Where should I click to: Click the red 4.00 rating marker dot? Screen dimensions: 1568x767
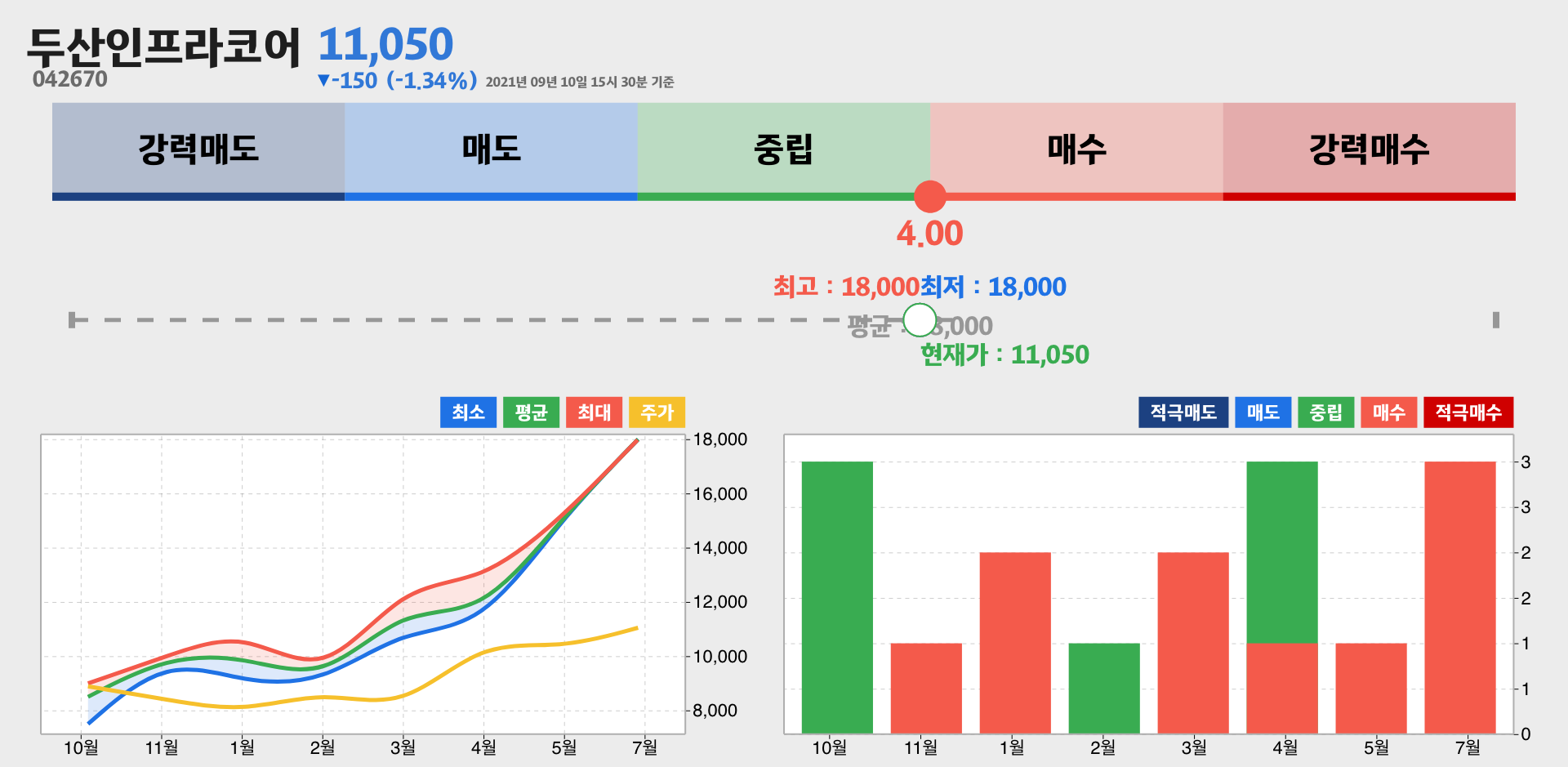click(930, 197)
